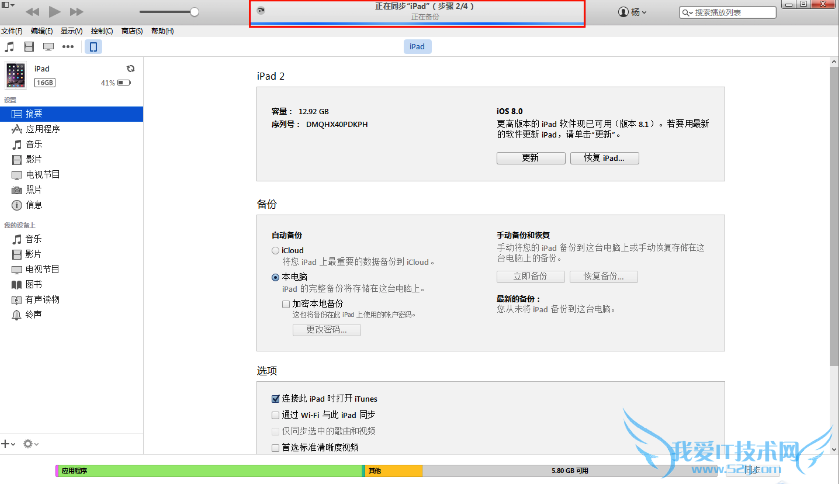The width and height of the screenshot is (839, 484).
Task: Click the scroll-down arrow of summary pane
Action: [x=834, y=450]
